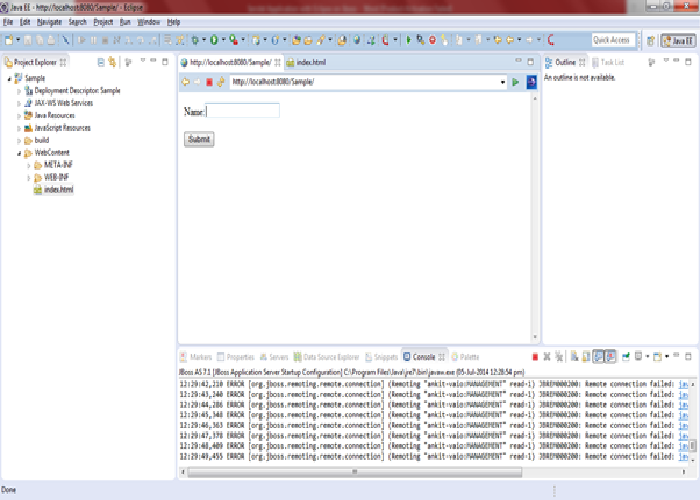The width and height of the screenshot is (700, 500).
Task: Click the Name text field
Action: pyautogui.click(x=242, y=111)
